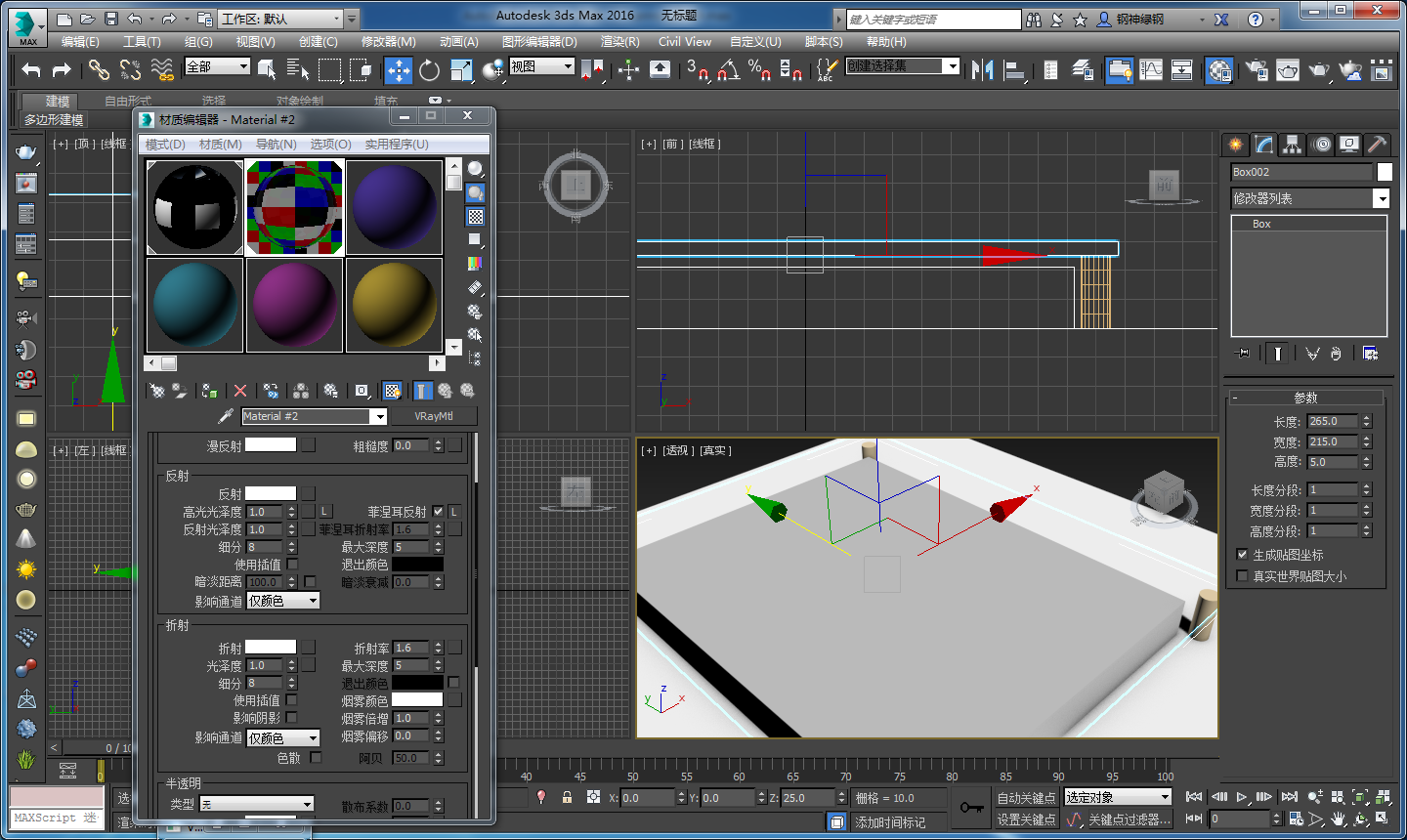The width and height of the screenshot is (1407, 840).
Task: Select the blue-purple material sample sphere
Action: coord(394,208)
